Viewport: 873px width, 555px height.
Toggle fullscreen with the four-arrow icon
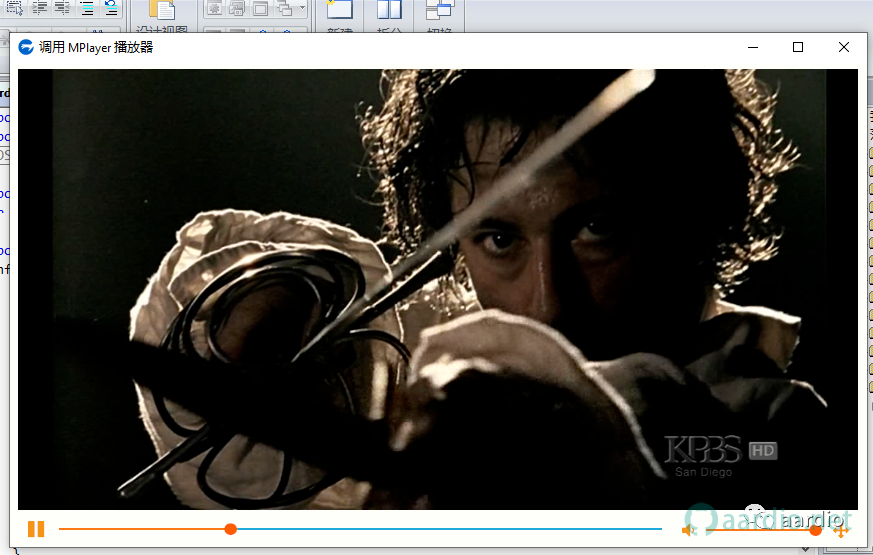(x=841, y=531)
